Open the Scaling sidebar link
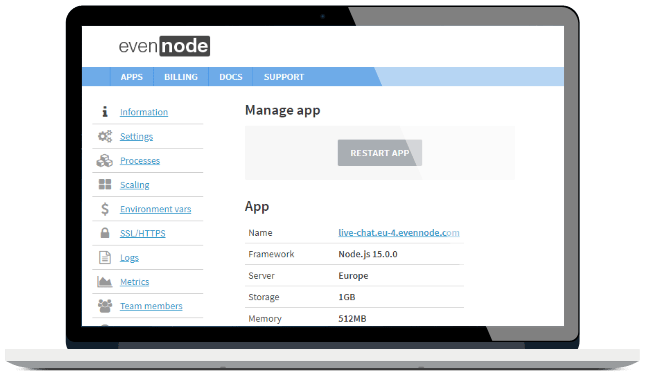Screen dimensions: 645x375 [135, 185]
